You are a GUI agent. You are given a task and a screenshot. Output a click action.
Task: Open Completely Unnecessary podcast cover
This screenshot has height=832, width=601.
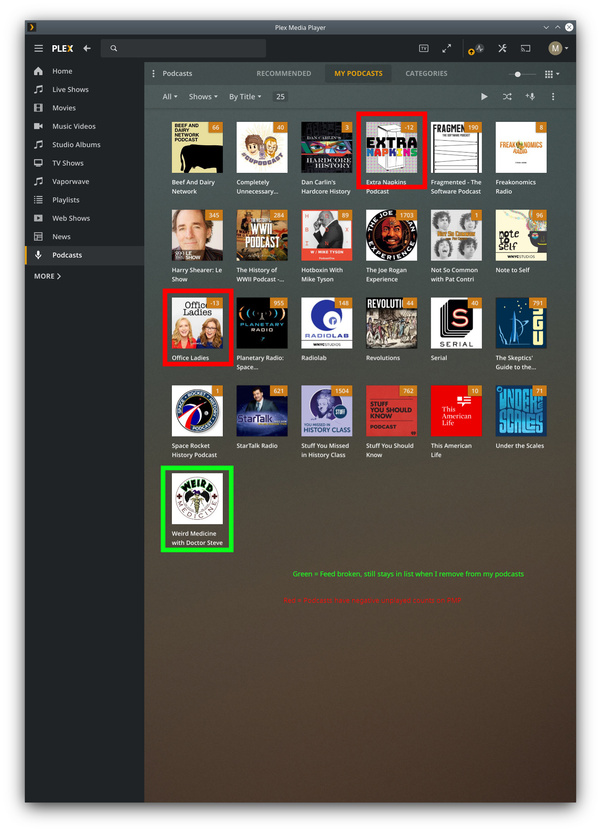coord(262,148)
